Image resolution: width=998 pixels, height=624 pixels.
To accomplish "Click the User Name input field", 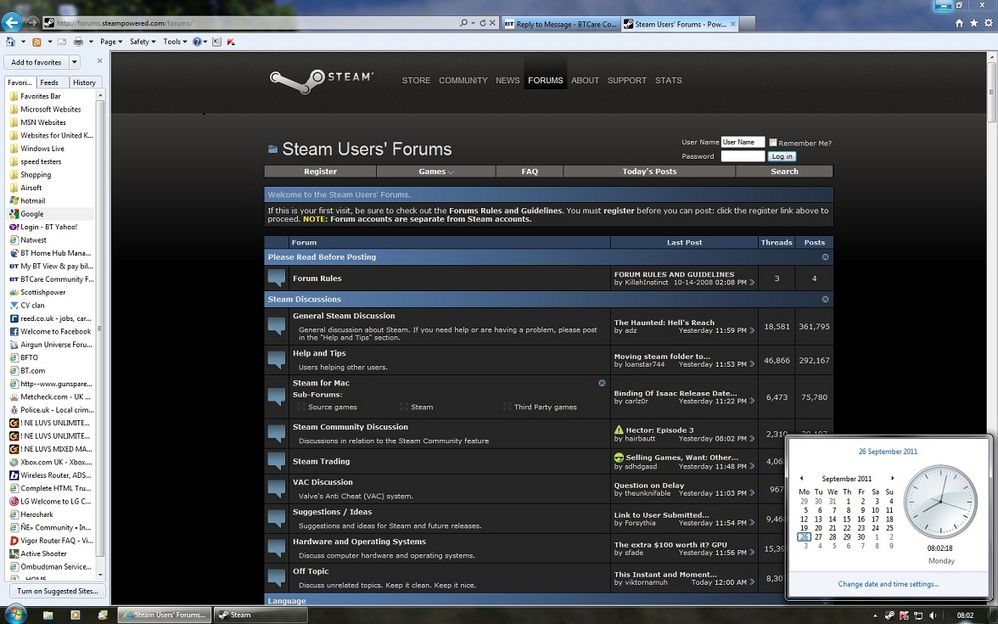I will (743, 142).
